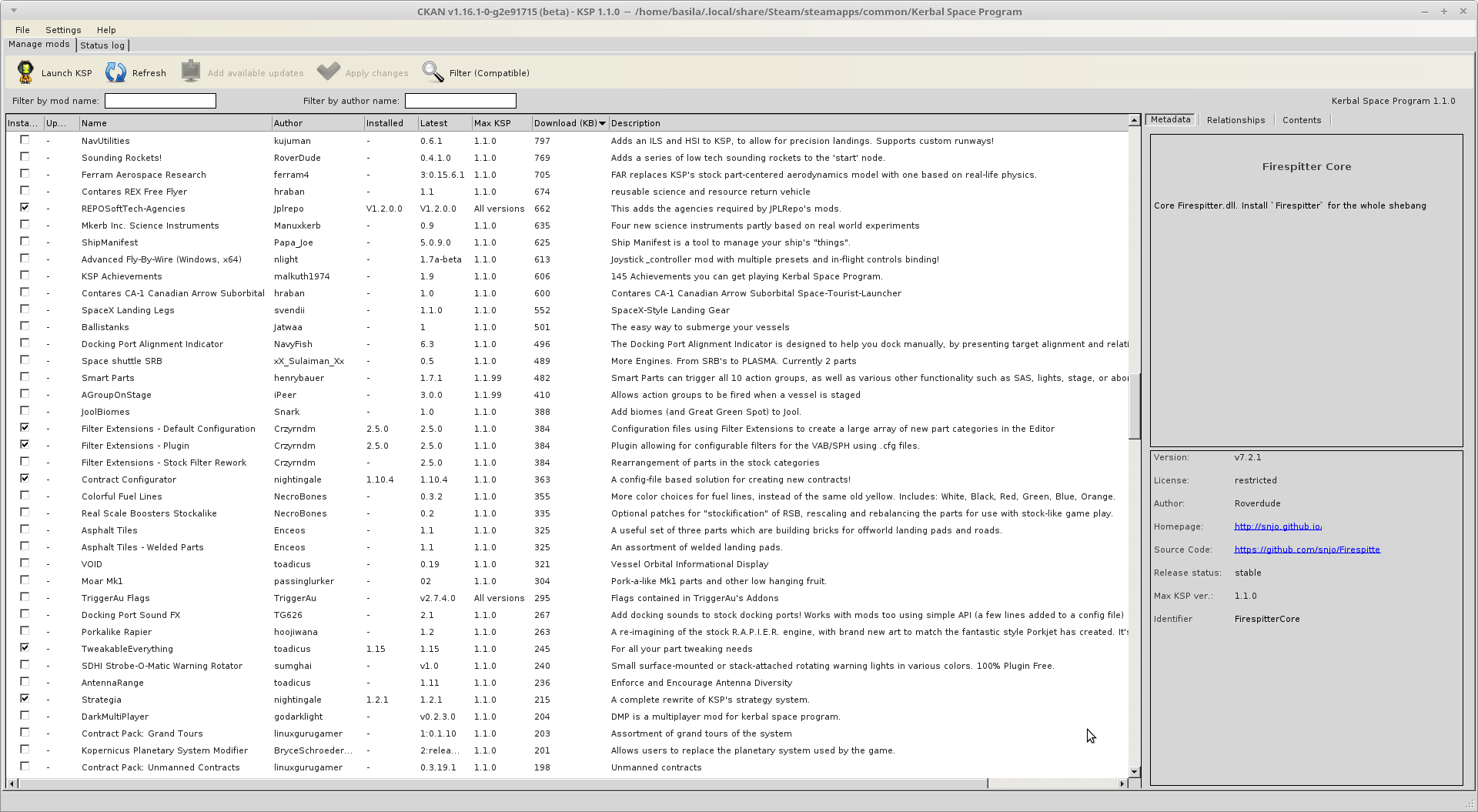Sort by the Up... column header
Image resolution: width=1478 pixels, height=812 pixels.
click(x=62, y=123)
